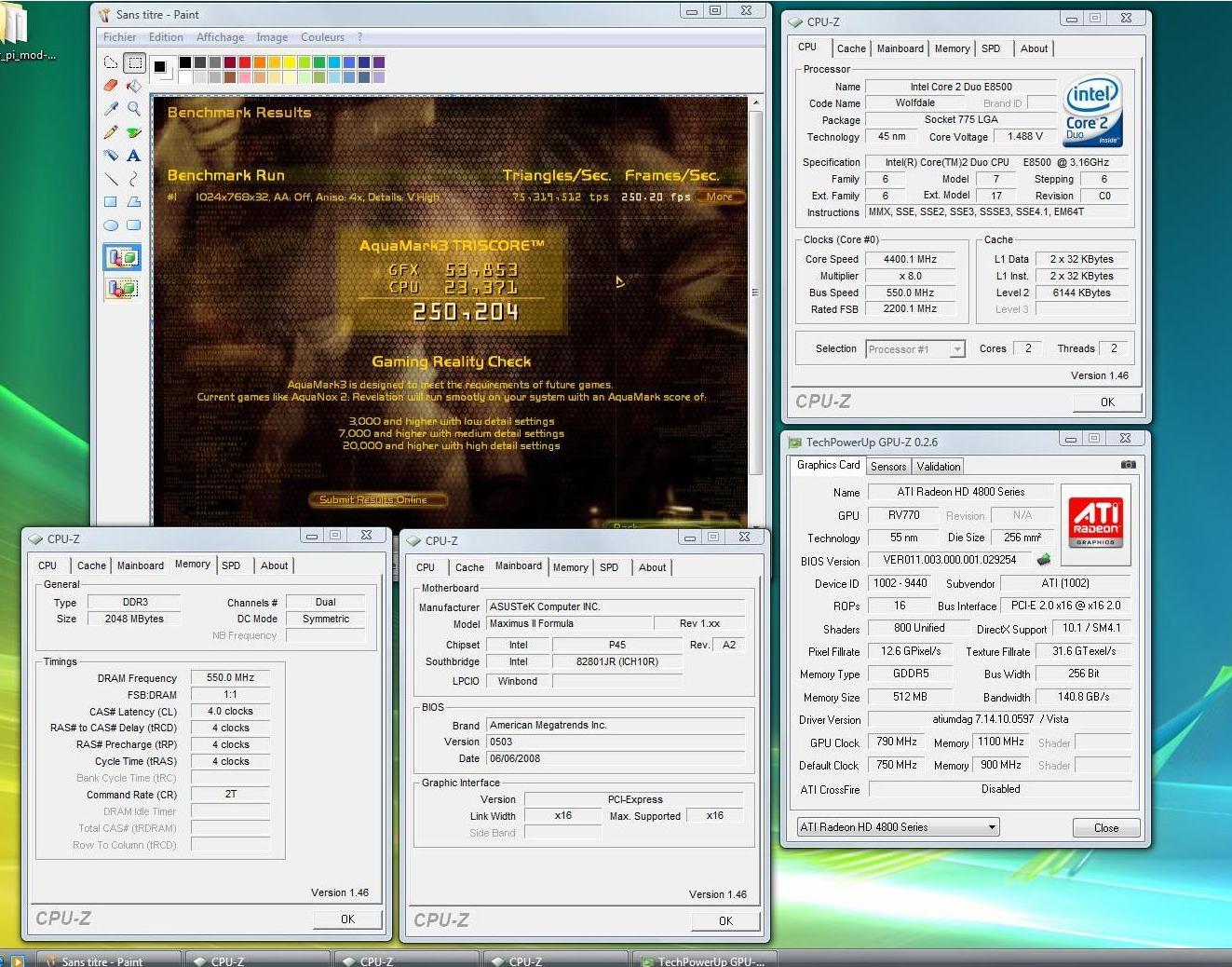Click the BIOS save icon in GPU-Z
The image size is (1232, 967).
[x=1044, y=560]
